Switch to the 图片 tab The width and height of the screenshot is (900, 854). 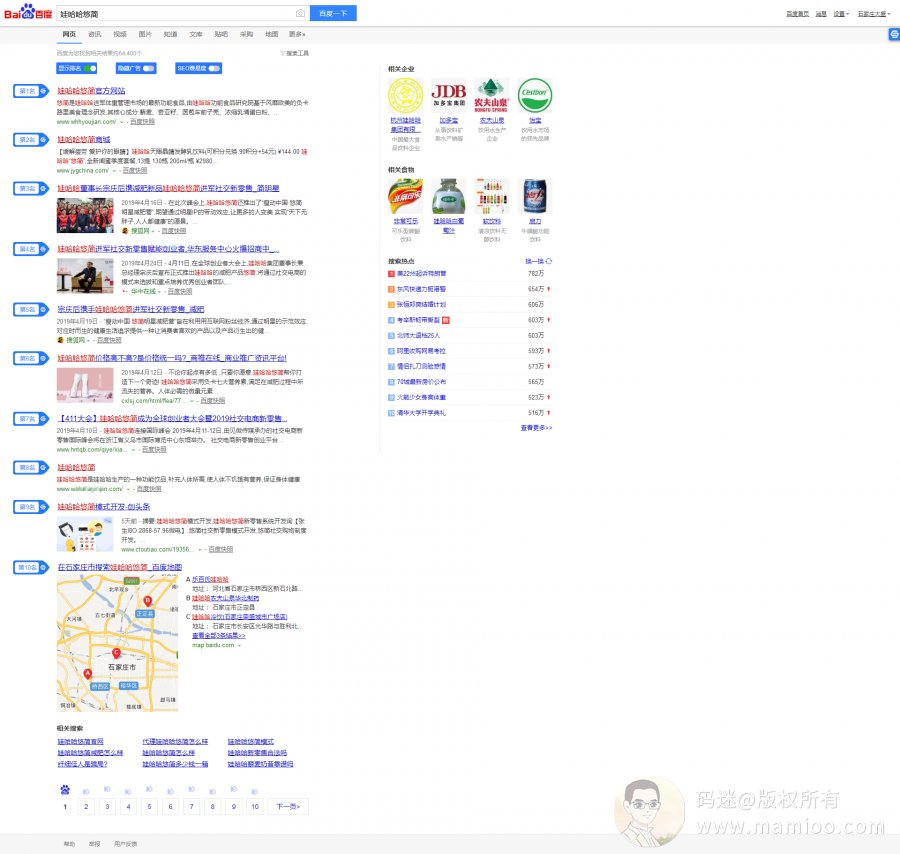tap(146, 34)
